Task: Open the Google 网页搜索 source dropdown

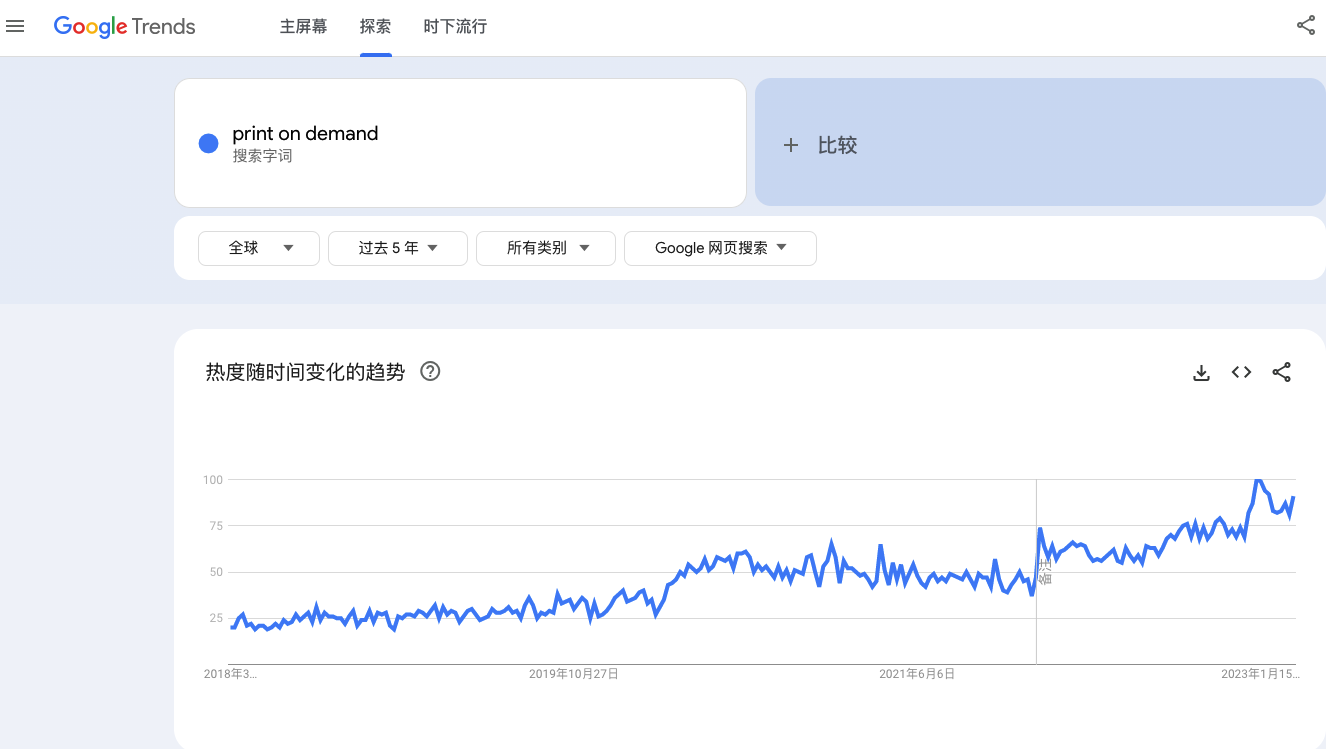Action: click(x=720, y=248)
